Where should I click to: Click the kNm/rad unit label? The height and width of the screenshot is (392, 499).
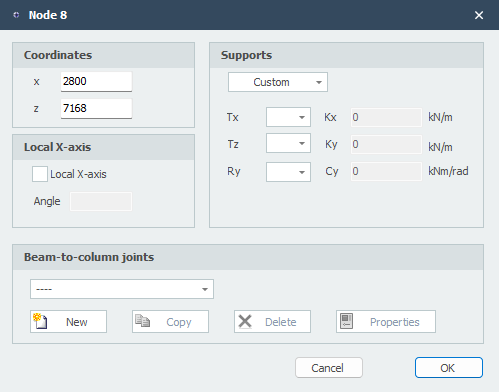click(448, 171)
